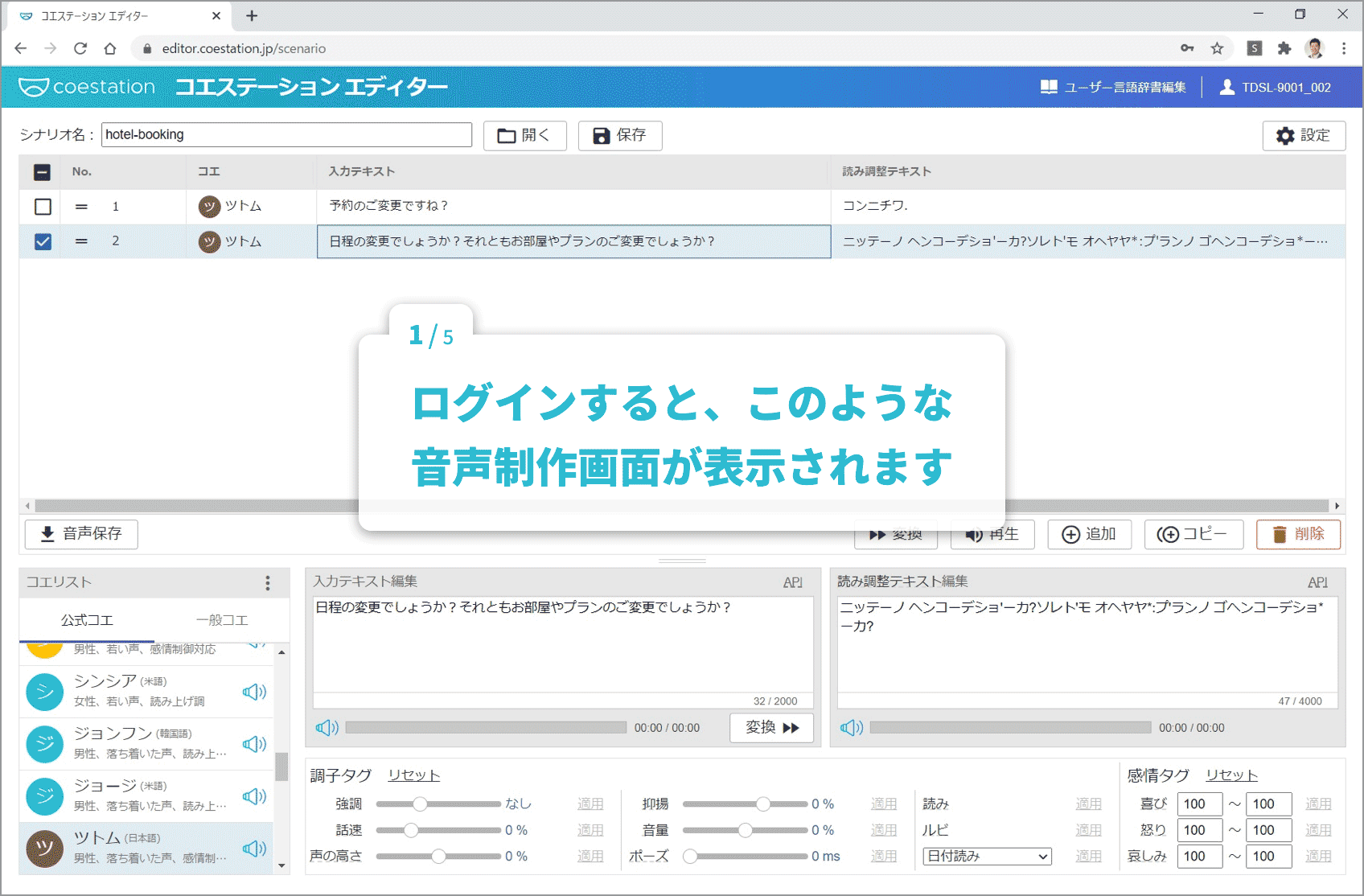1364x896 pixels.
Task: Reload the page with refresh icon
Action: click(x=80, y=48)
